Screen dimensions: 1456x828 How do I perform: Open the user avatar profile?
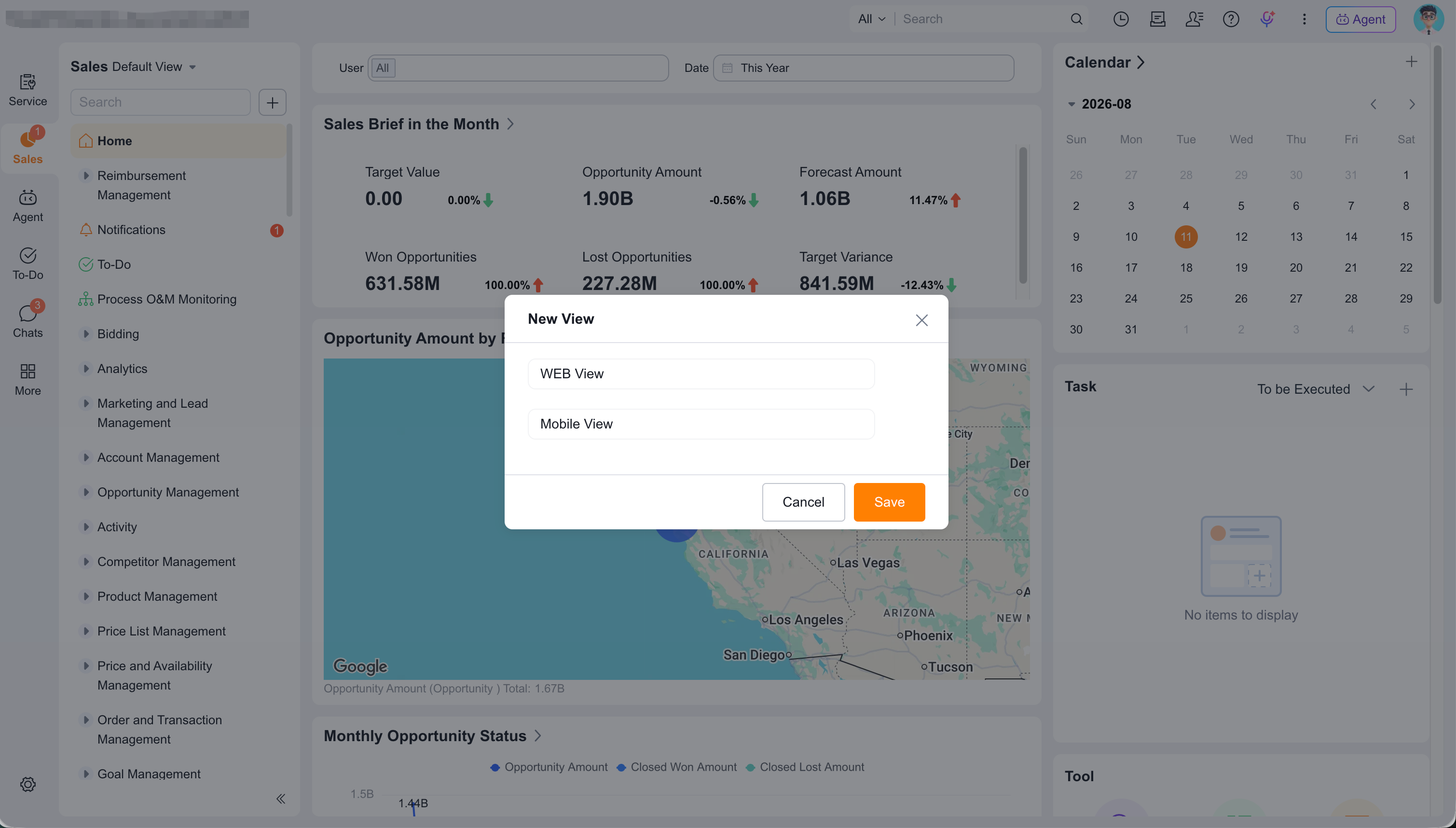[1428, 19]
